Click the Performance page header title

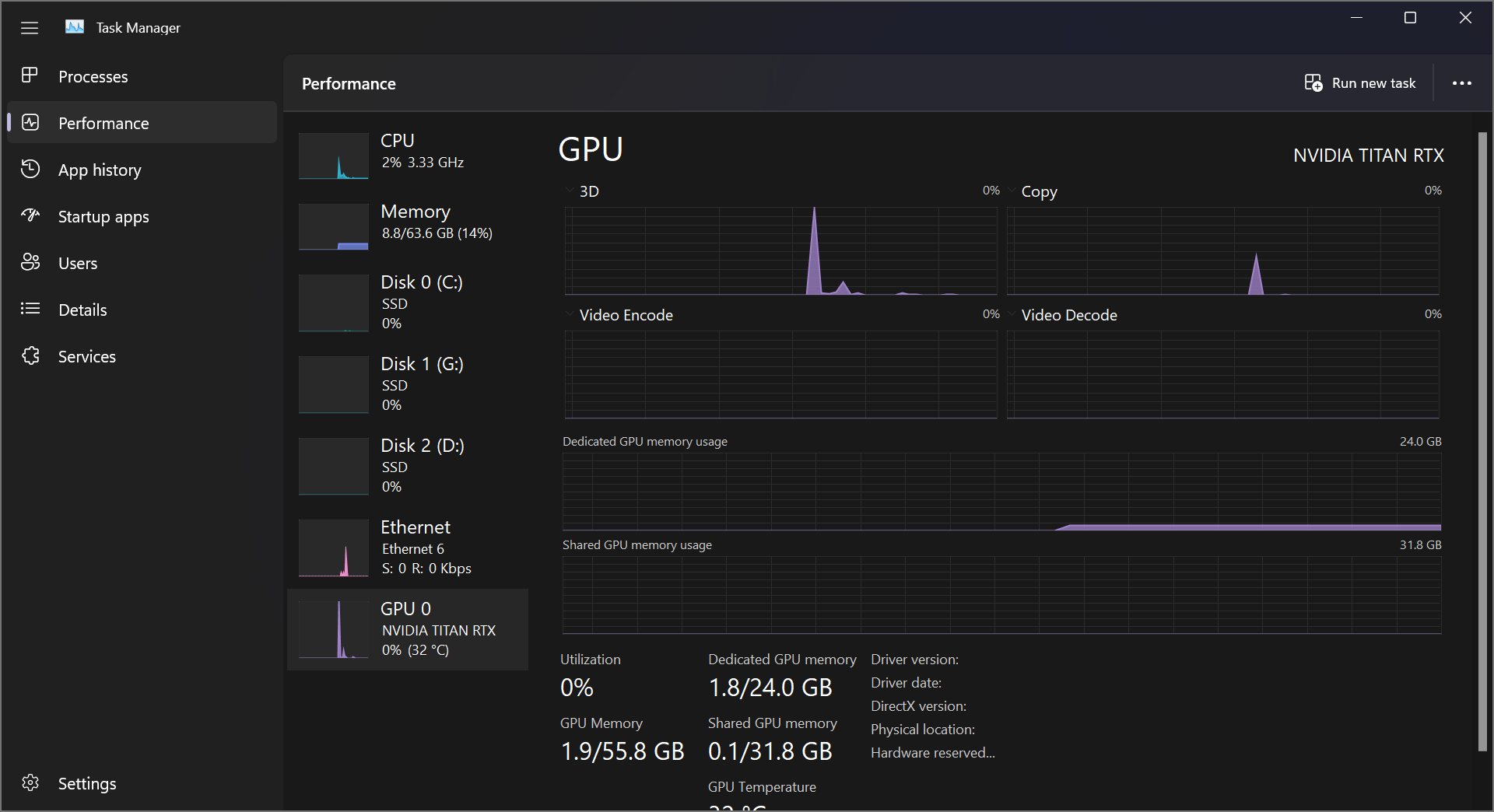(x=349, y=84)
